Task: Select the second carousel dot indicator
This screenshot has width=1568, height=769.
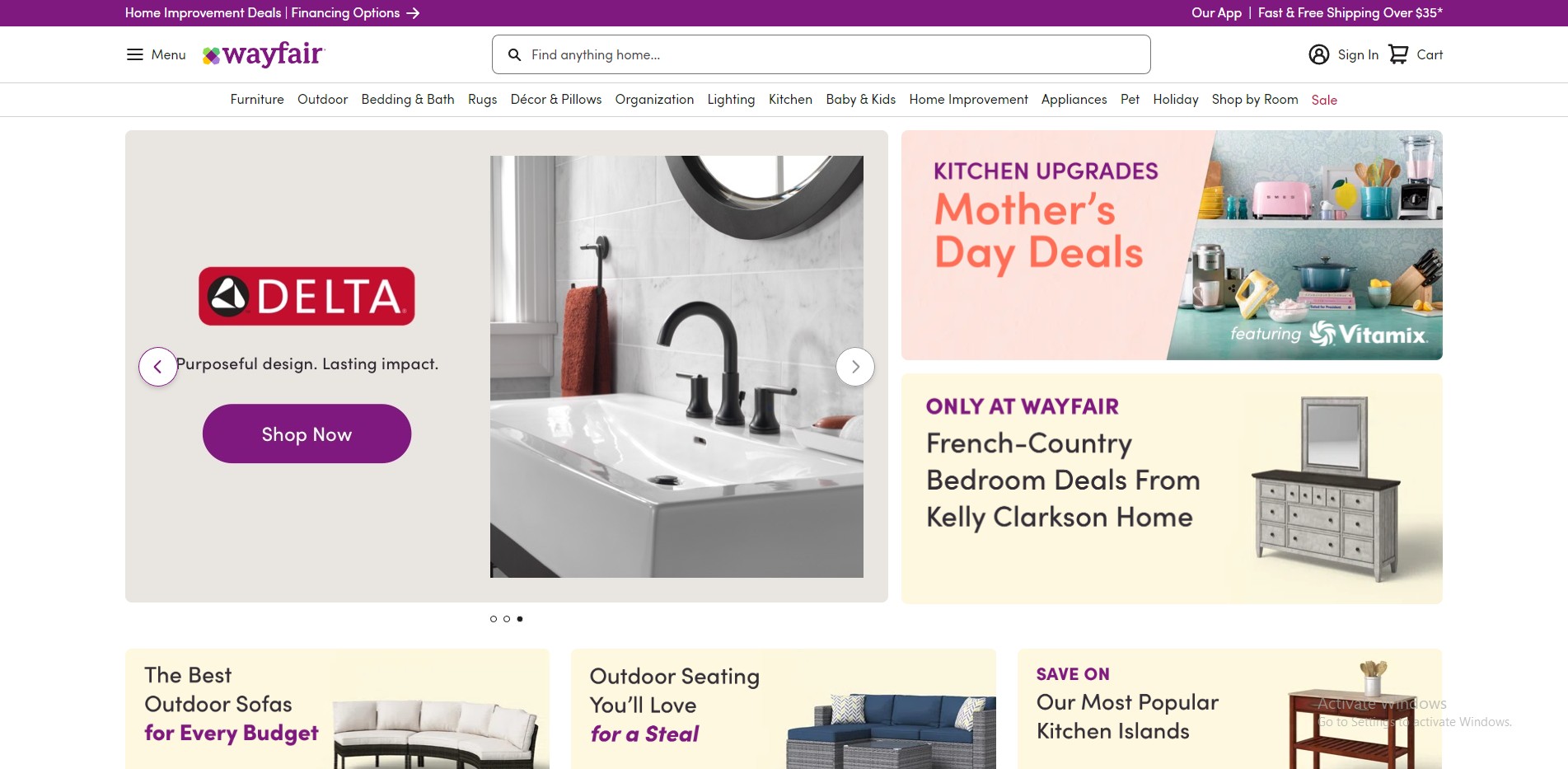Action: 507,619
